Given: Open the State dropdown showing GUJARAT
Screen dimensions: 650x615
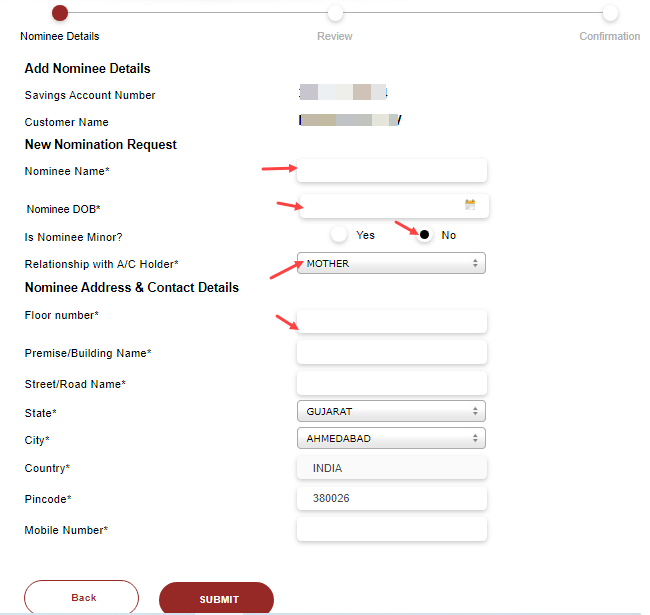Looking at the screenshot, I should pyautogui.click(x=391, y=411).
